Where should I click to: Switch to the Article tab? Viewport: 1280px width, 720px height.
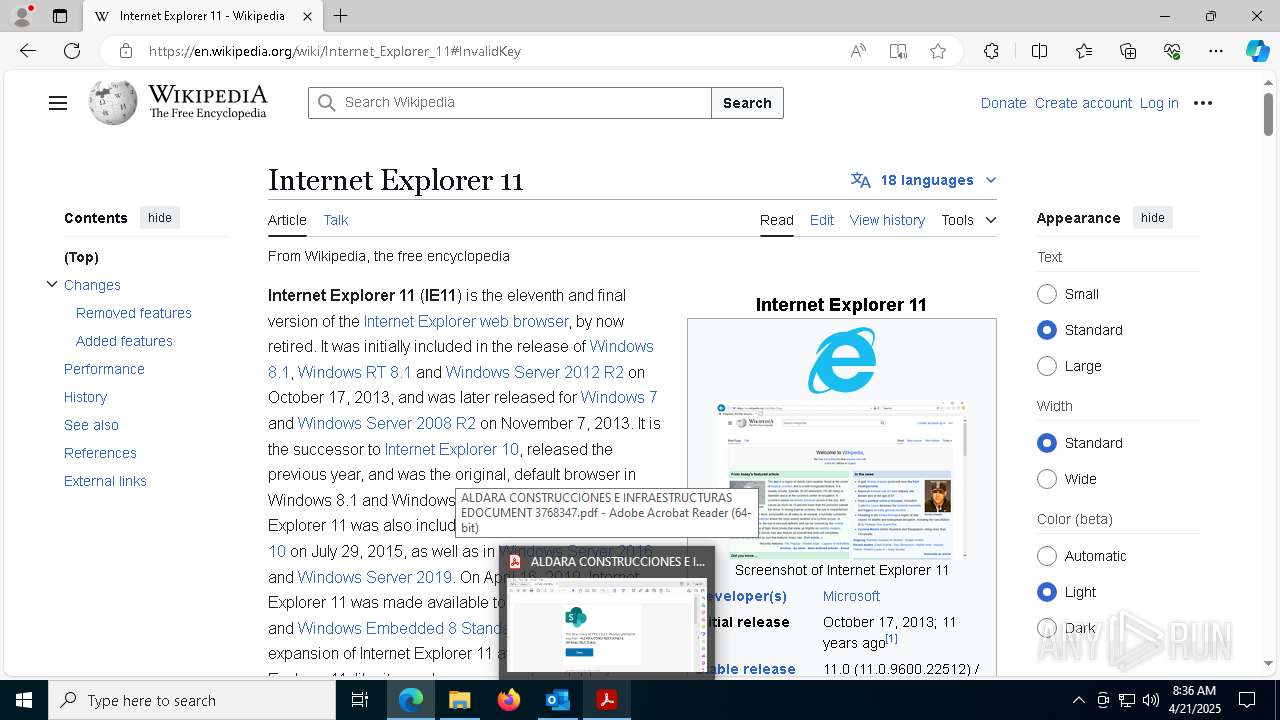coord(287,220)
